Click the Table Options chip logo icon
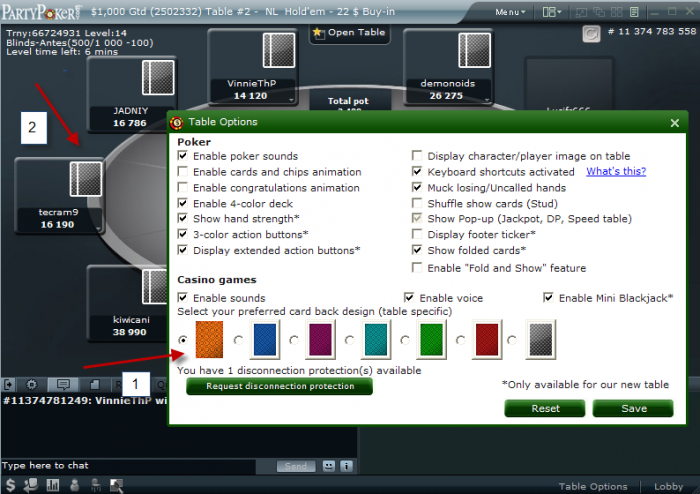This screenshot has width=700, height=494. point(177,122)
